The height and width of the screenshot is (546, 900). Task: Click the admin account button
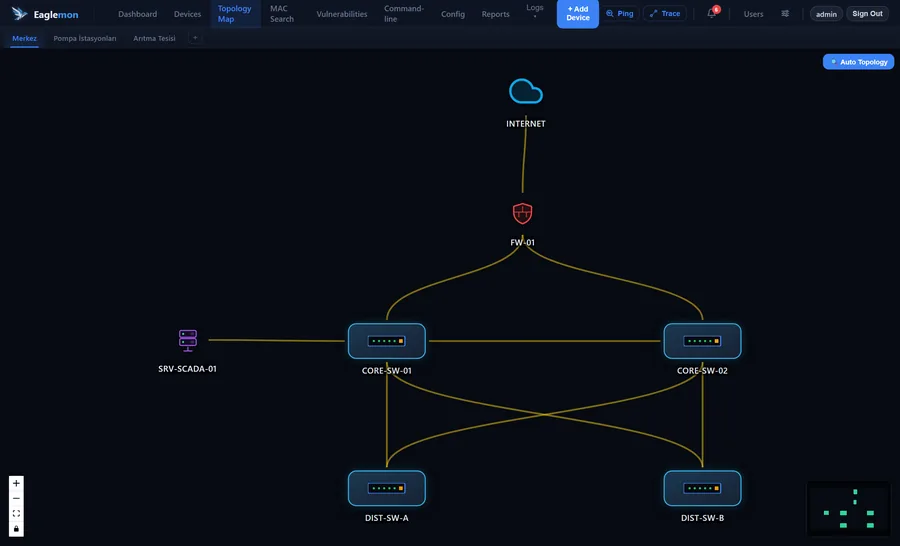[826, 14]
